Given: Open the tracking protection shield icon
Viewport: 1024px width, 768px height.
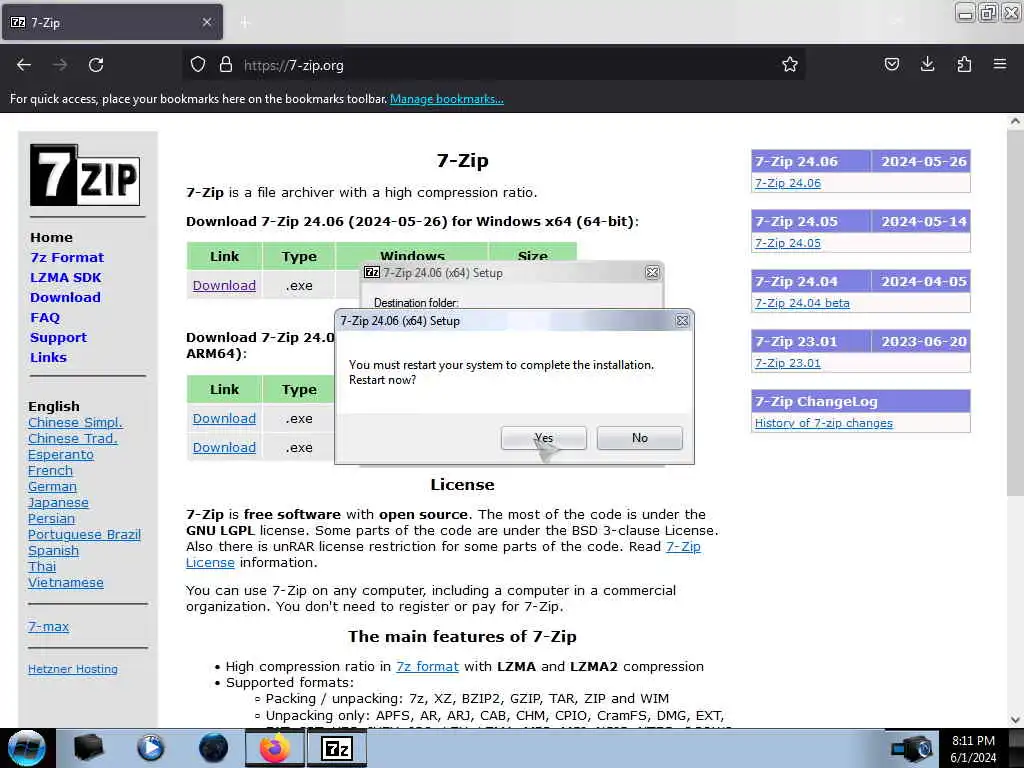Looking at the screenshot, I should (198, 65).
